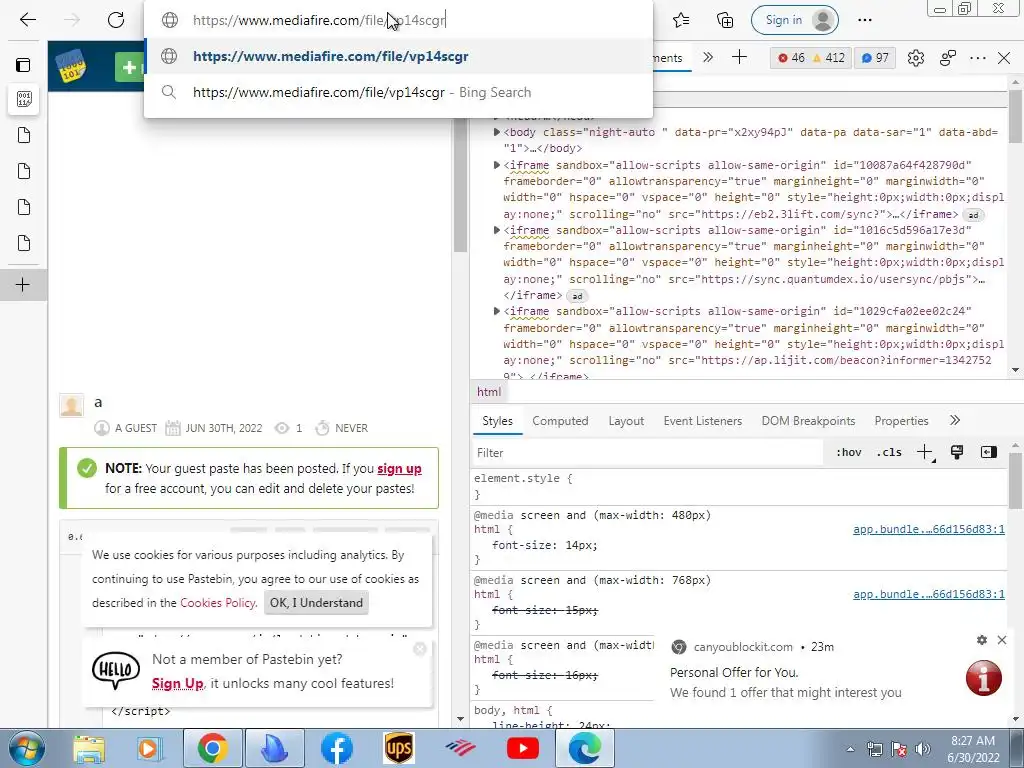Viewport: 1024px width, 768px height.
Task: Open the vertical tabs icon in sidebar
Action: (x=23, y=65)
